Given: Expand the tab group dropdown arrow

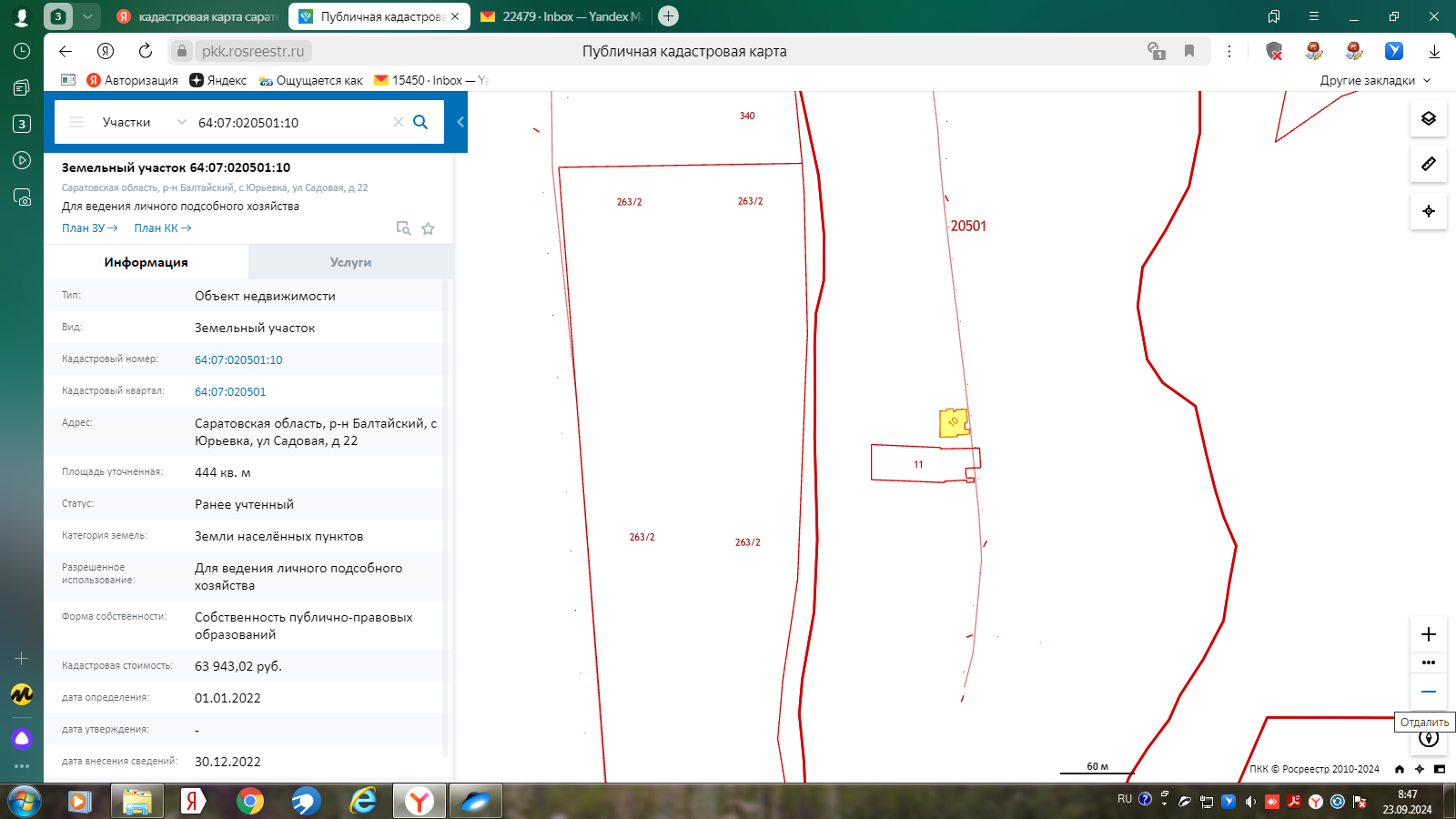Looking at the screenshot, I should pos(87,16).
